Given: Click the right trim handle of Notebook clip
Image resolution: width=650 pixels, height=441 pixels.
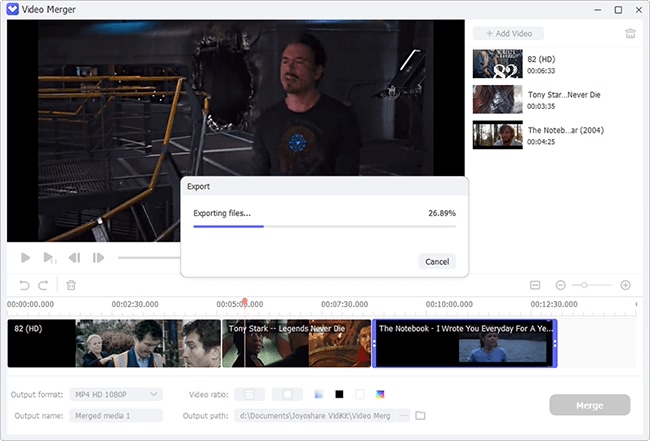Looking at the screenshot, I should coord(555,344).
